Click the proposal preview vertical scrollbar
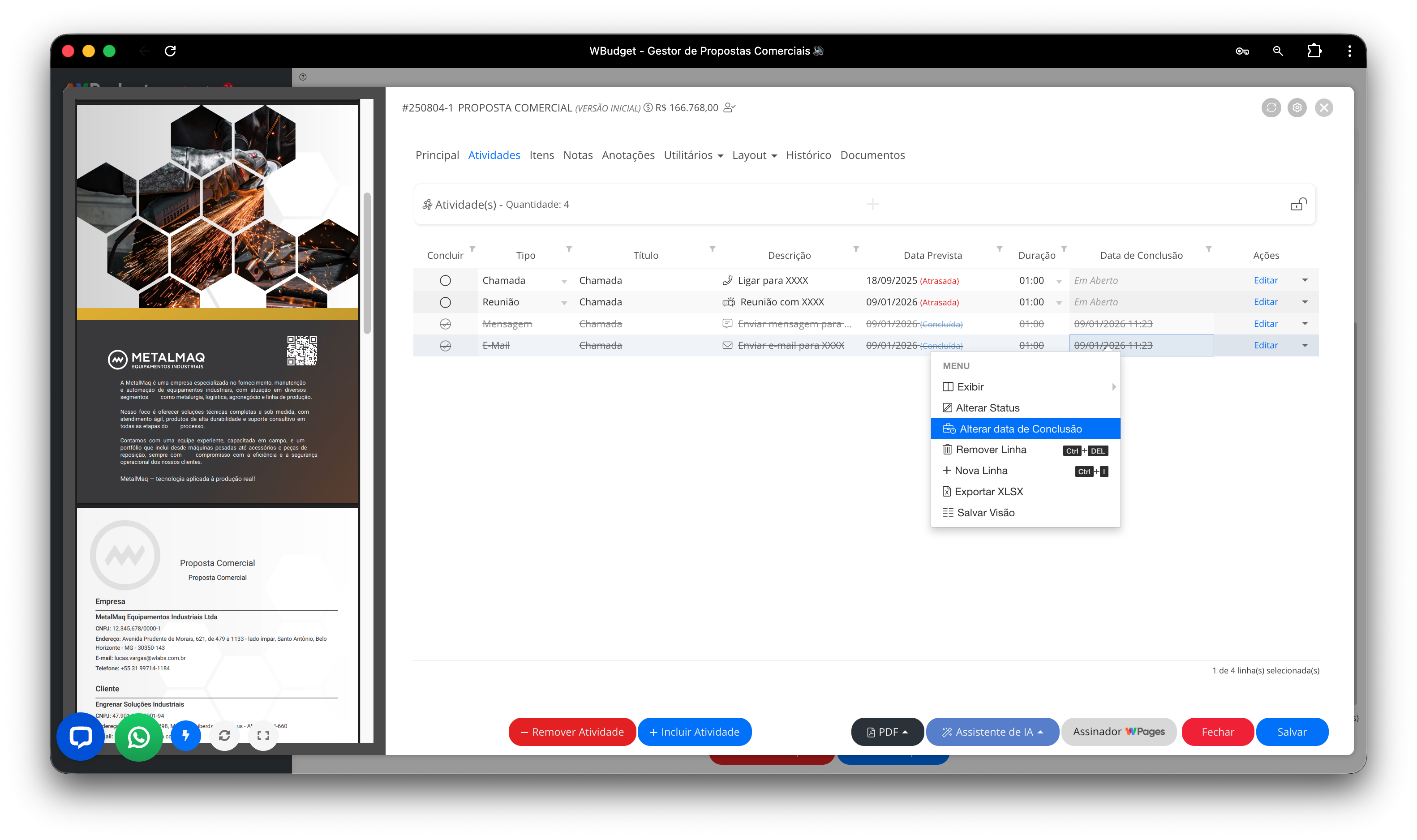Image resolution: width=1417 pixels, height=840 pixels. tap(367, 263)
